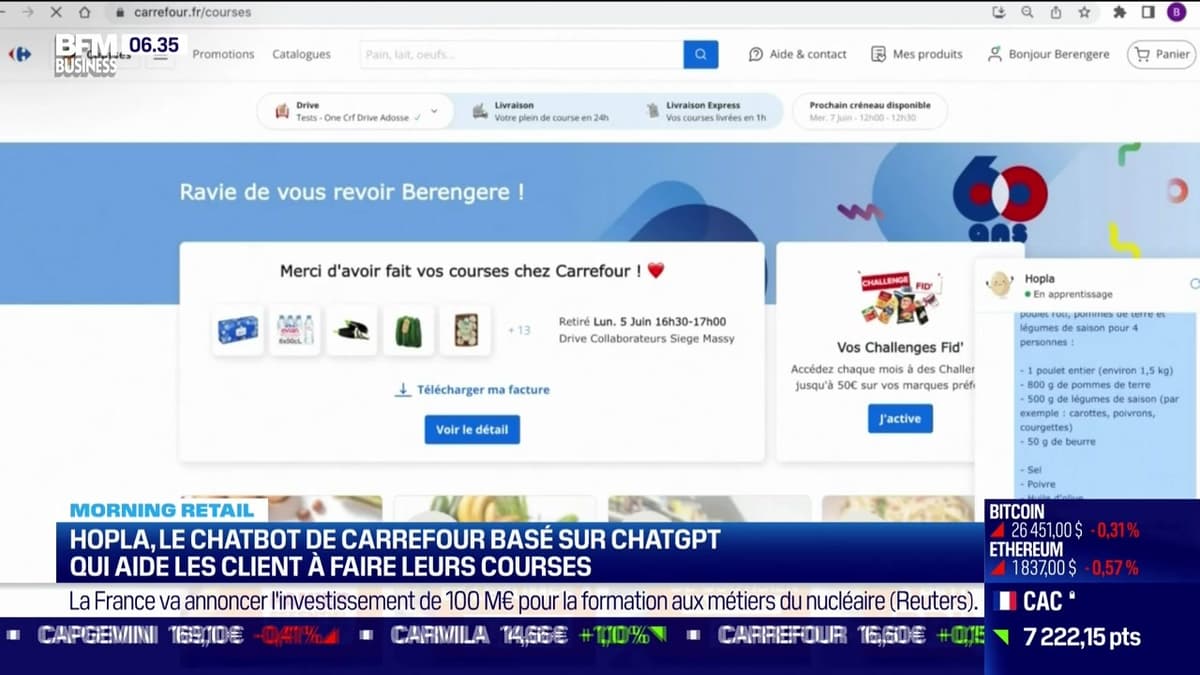Click the Voir le détail button
This screenshot has width=1200, height=675.
point(472,430)
